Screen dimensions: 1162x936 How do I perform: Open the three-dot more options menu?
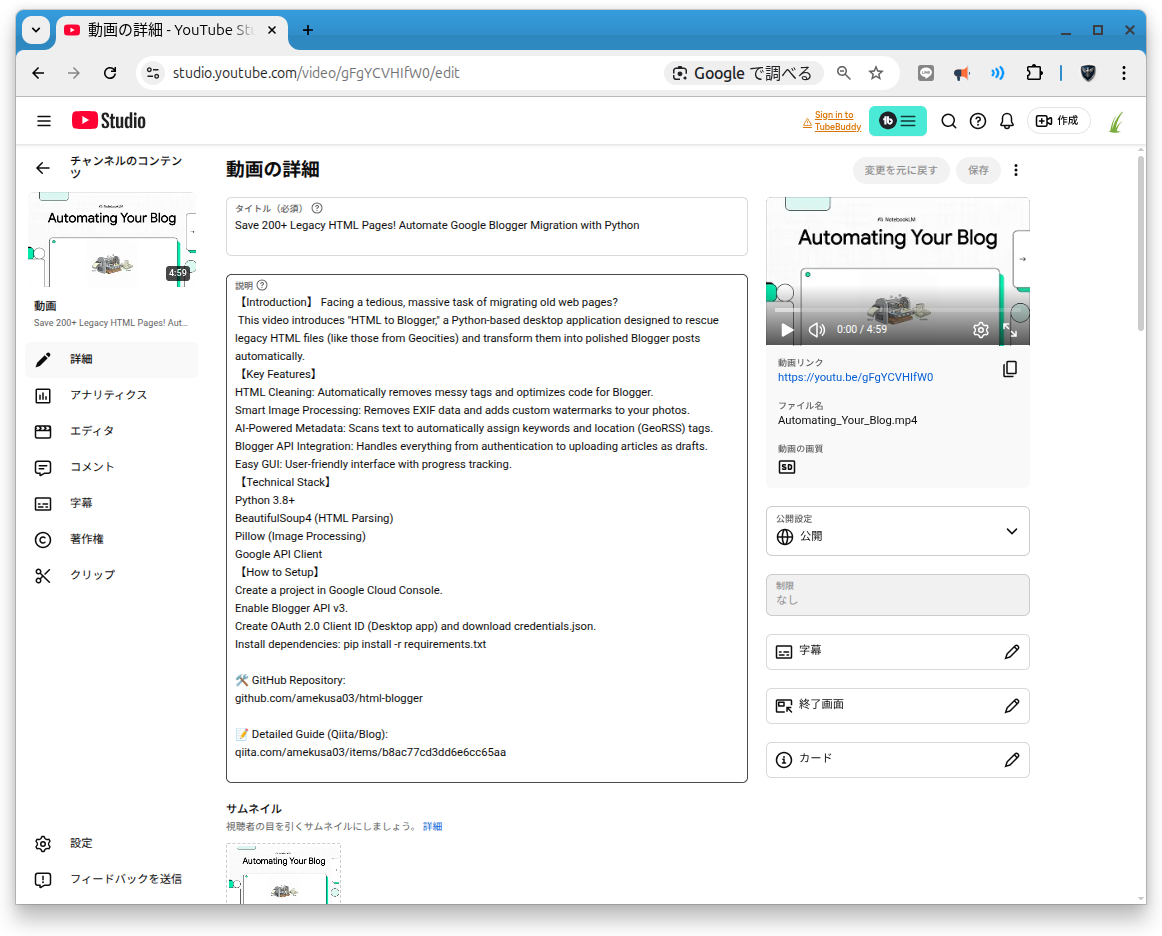[1016, 170]
